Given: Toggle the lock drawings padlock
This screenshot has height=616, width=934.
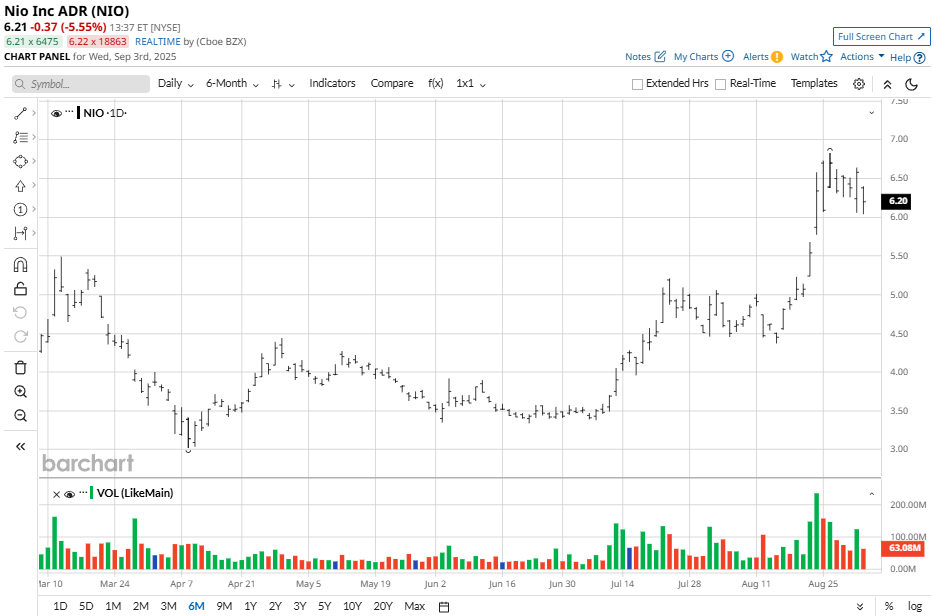Looking at the screenshot, I should (20, 288).
